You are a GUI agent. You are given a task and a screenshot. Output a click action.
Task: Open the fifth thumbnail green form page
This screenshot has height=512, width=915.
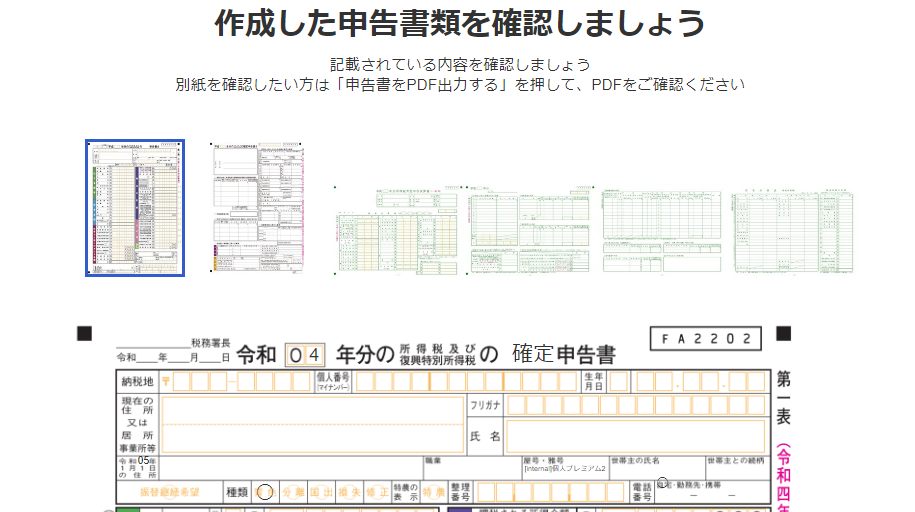662,231
